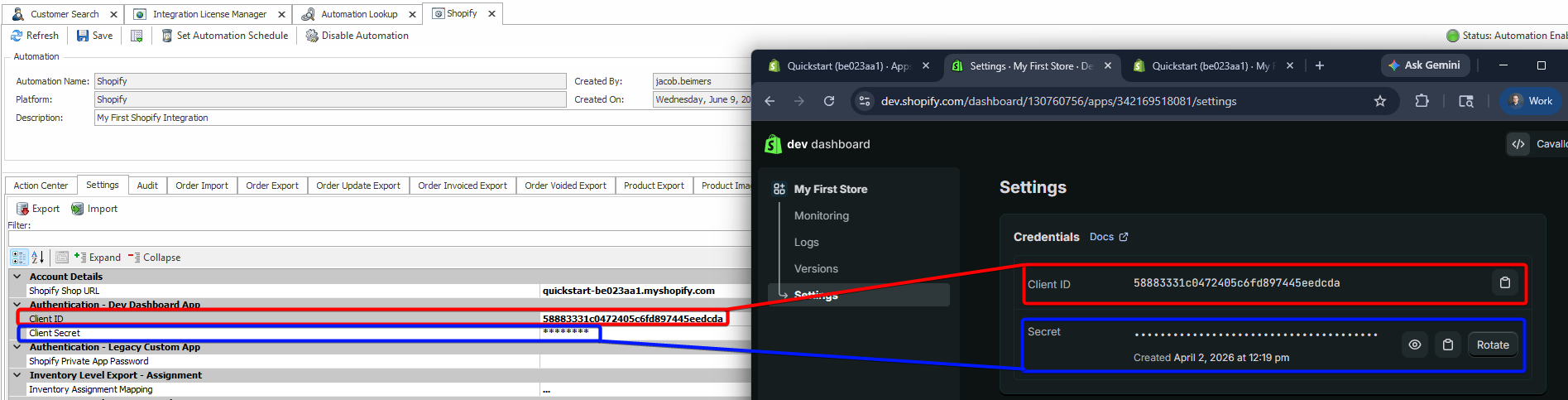1568x400 pixels.
Task: Open browser extensions puzzle icon
Action: point(1422,101)
